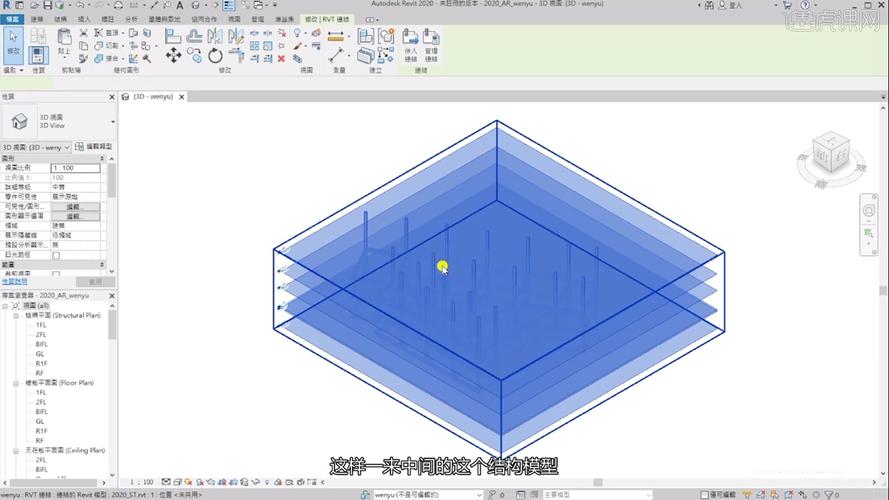Switch to the Manage ribbon tab
The image size is (889, 500).
tap(257, 19)
